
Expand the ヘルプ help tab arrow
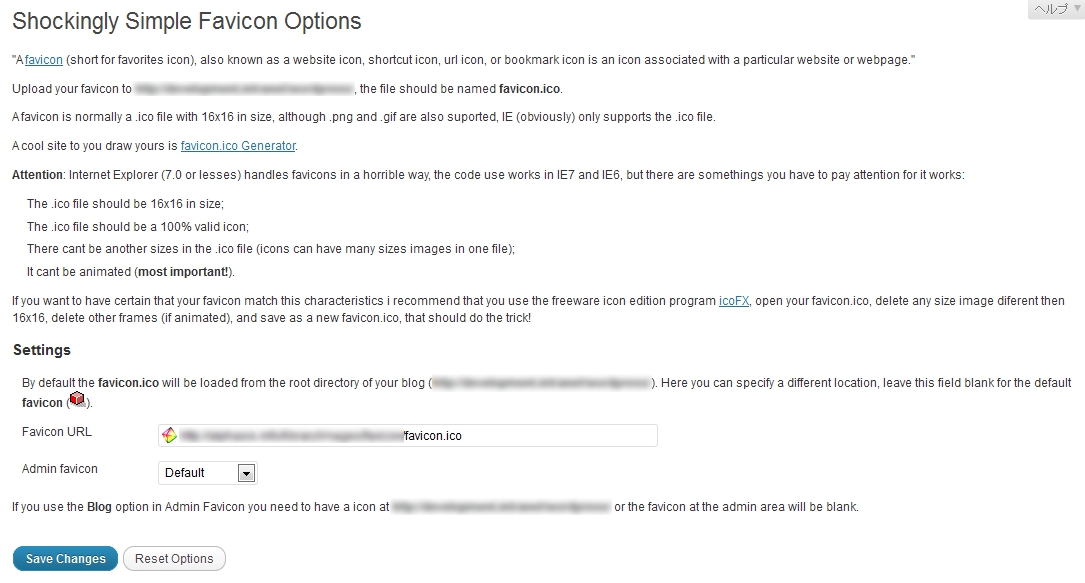pyautogui.click(x=1077, y=9)
